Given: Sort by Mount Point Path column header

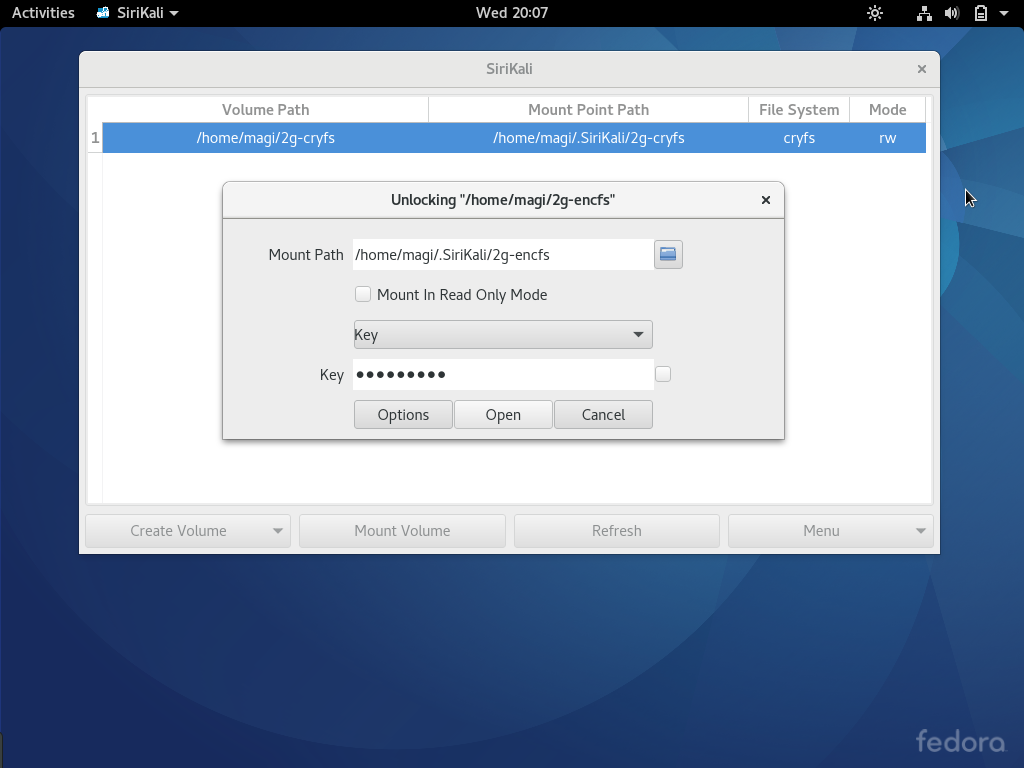Looking at the screenshot, I should point(588,110).
